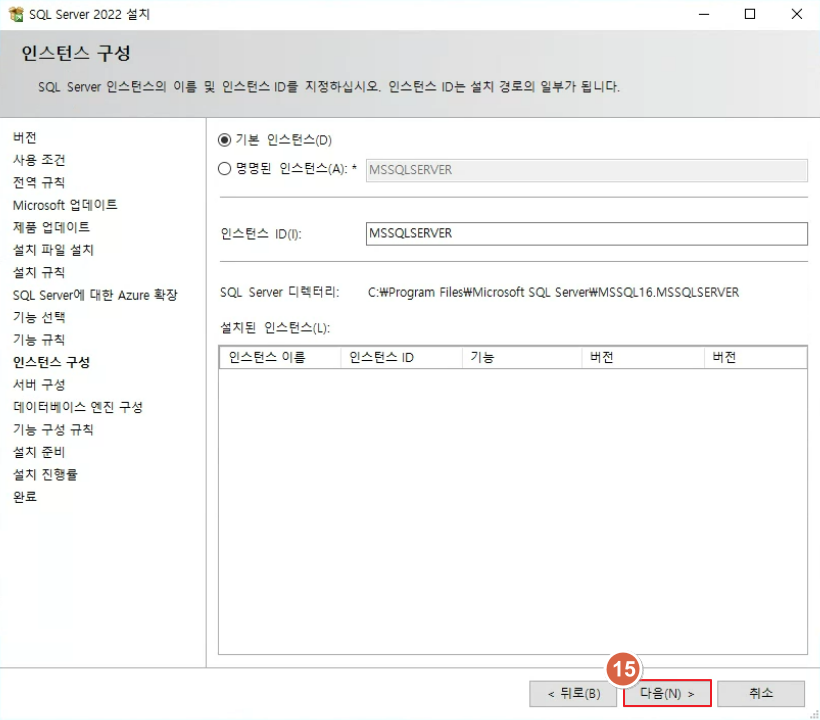Click the 설치 준비 step
The width and height of the screenshot is (820, 720).
click(x=39, y=452)
